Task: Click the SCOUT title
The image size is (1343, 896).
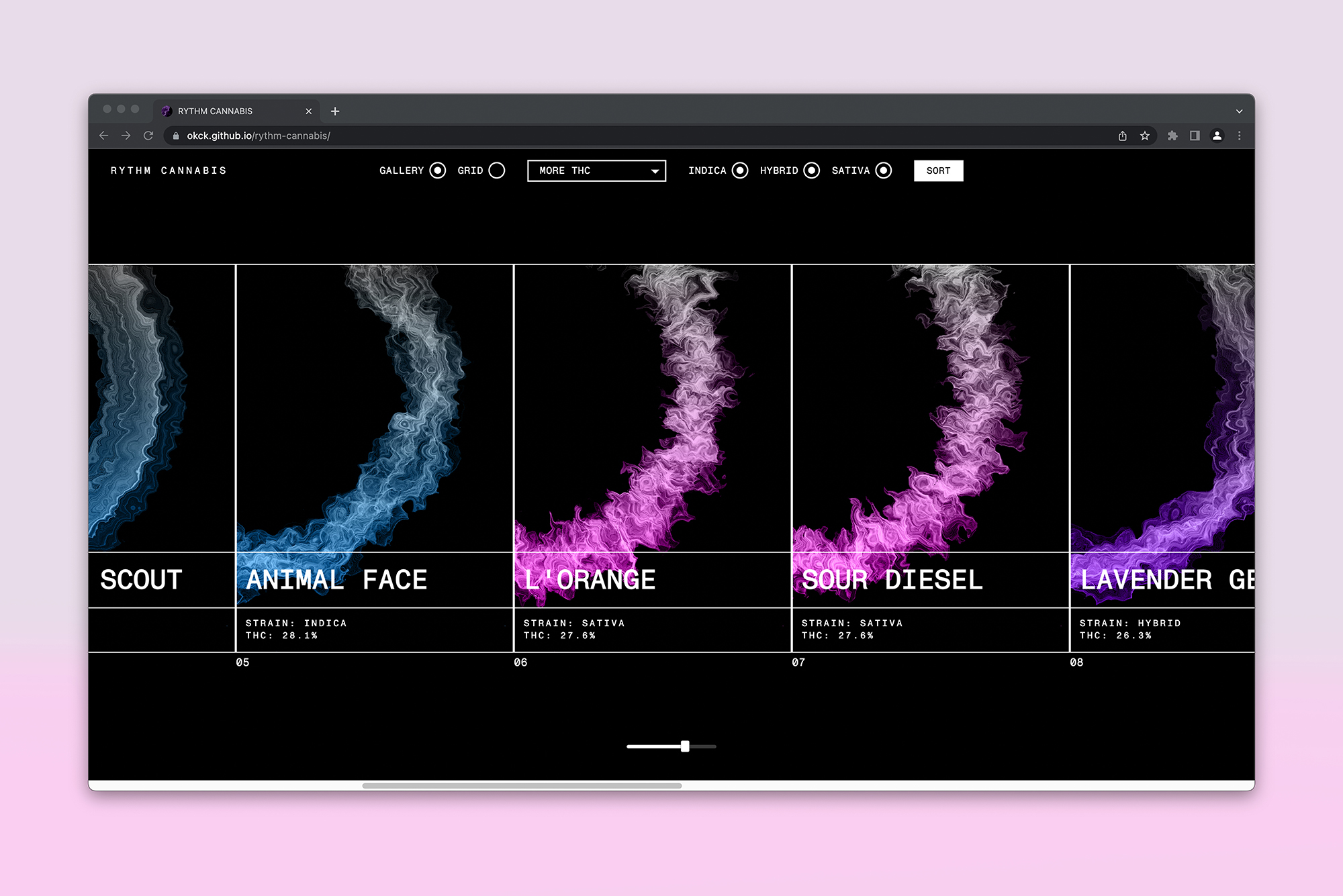Action: tap(141, 580)
